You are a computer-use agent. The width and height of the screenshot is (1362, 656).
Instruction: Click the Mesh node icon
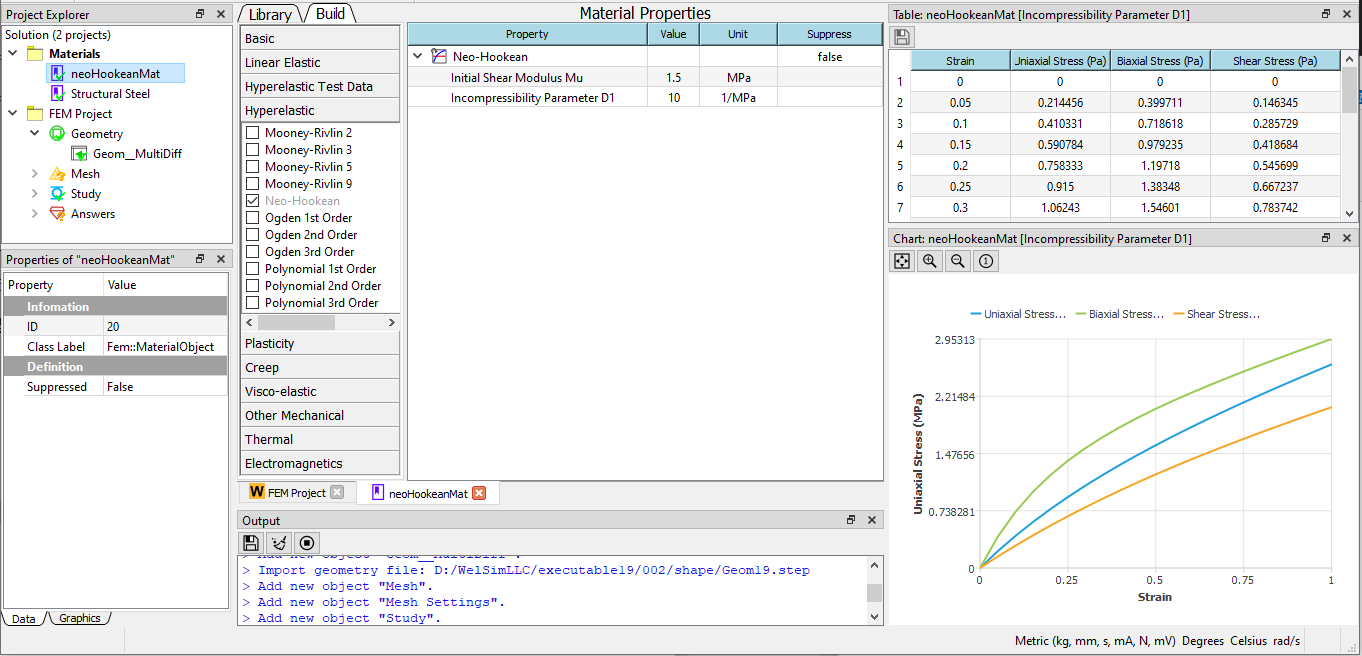coord(58,173)
